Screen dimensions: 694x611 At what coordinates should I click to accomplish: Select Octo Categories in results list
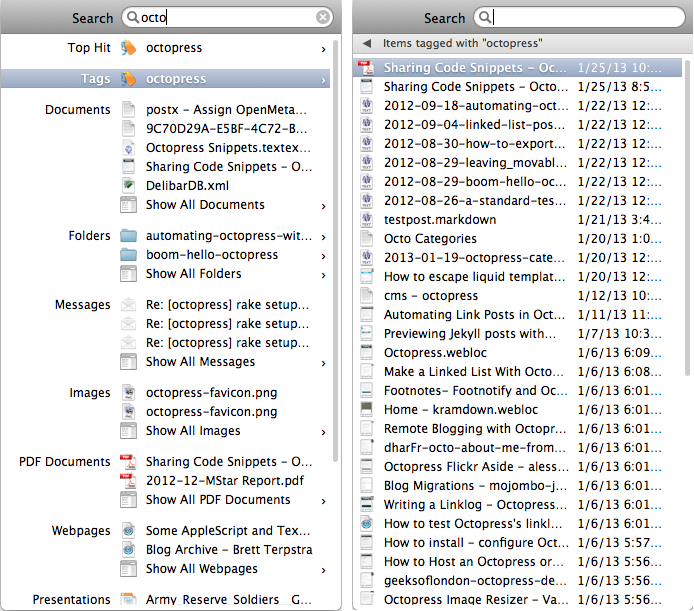click(x=430, y=239)
